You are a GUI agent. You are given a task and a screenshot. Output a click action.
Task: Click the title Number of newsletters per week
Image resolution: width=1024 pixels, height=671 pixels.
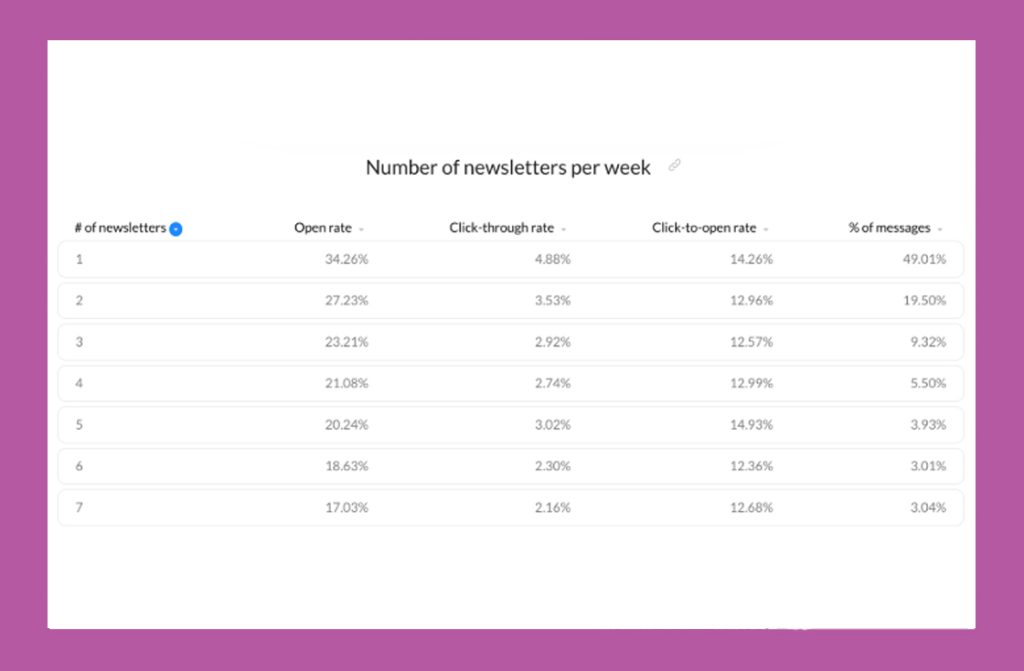pos(508,168)
